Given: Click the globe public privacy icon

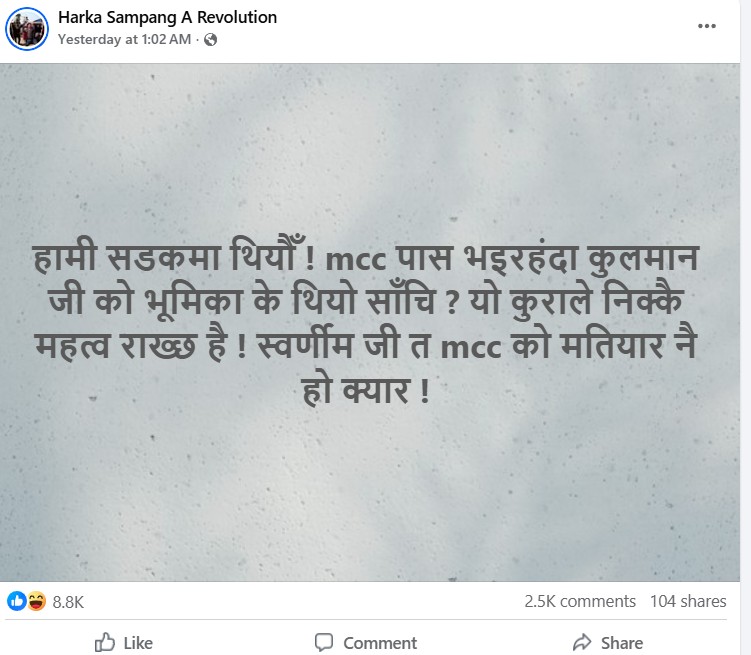Looking at the screenshot, I should 210,39.
